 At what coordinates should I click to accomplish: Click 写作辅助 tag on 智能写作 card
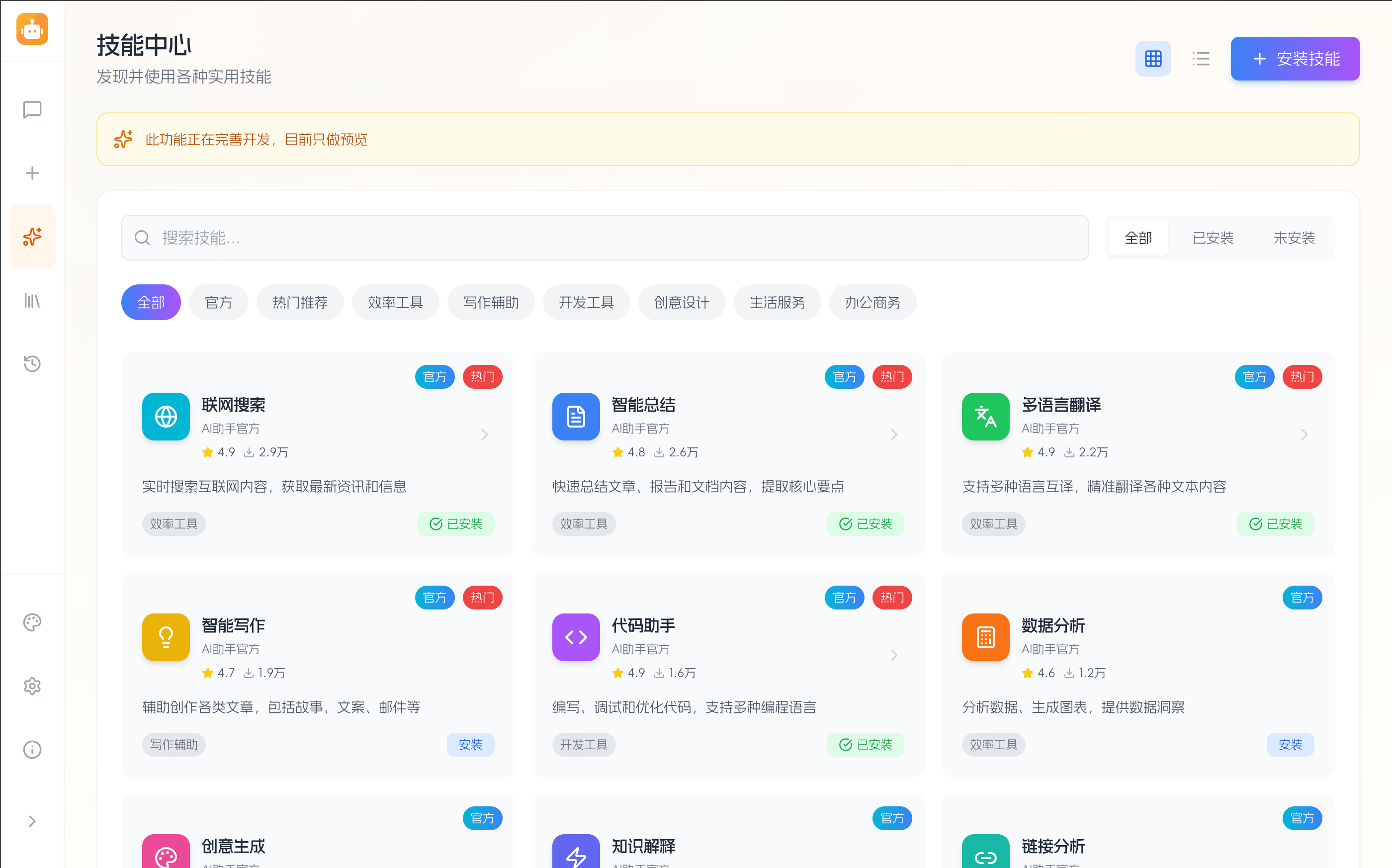pos(174,745)
